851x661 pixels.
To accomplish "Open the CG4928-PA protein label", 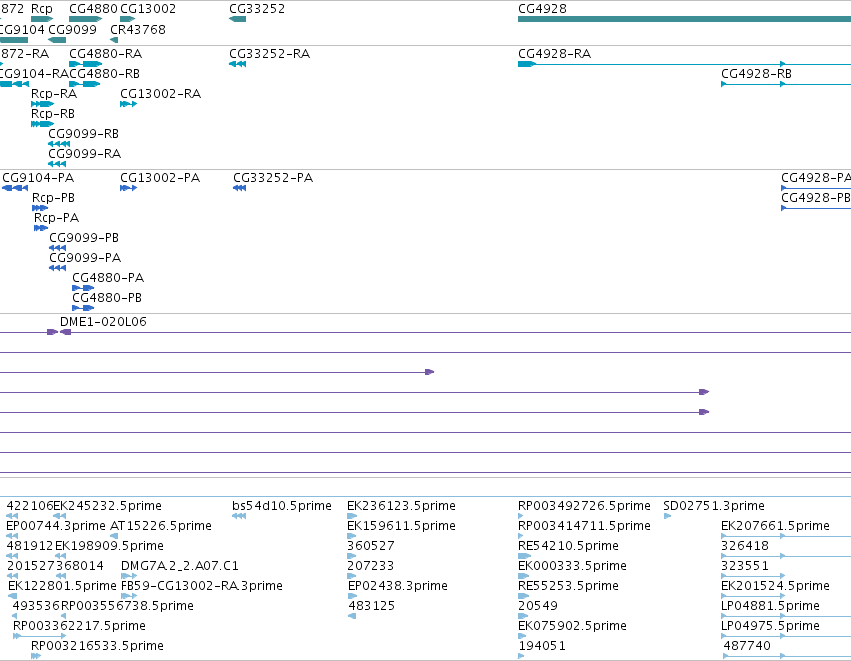I will click(816, 178).
